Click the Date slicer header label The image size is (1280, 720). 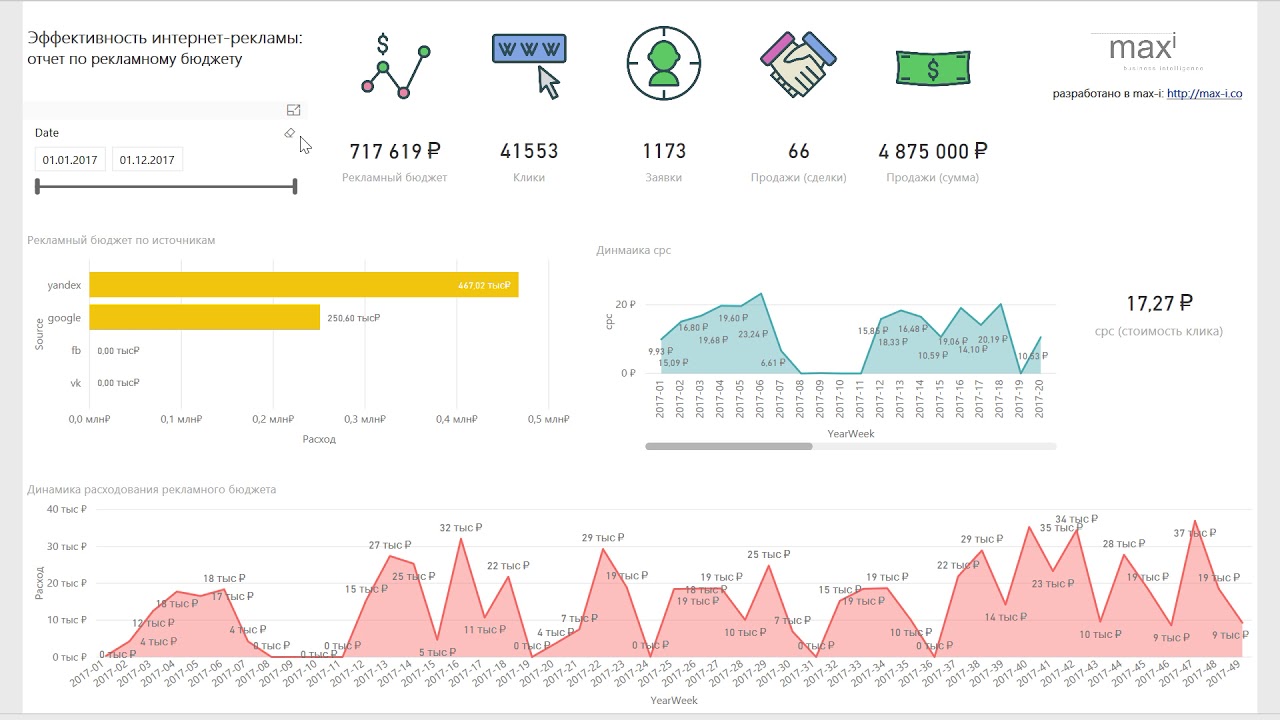pyautogui.click(x=47, y=133)
